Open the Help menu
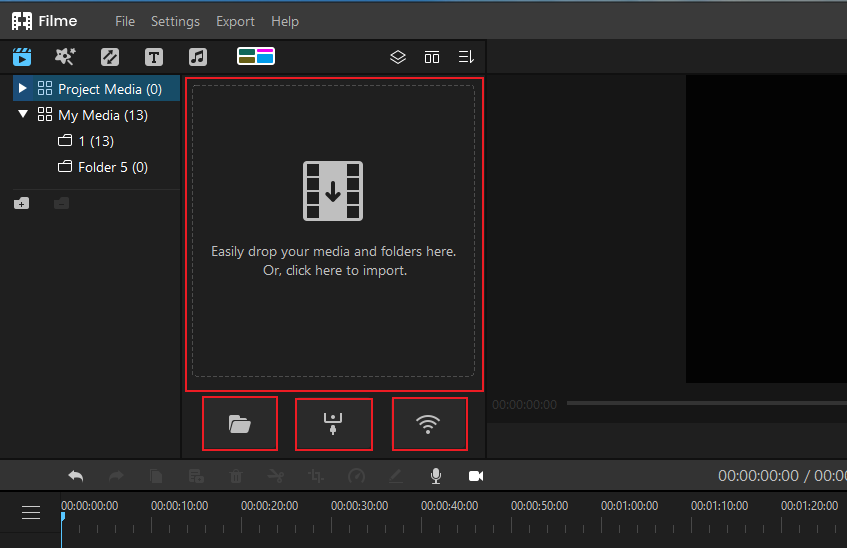This screenshot has width=847, height=548. tap(285, 21)
